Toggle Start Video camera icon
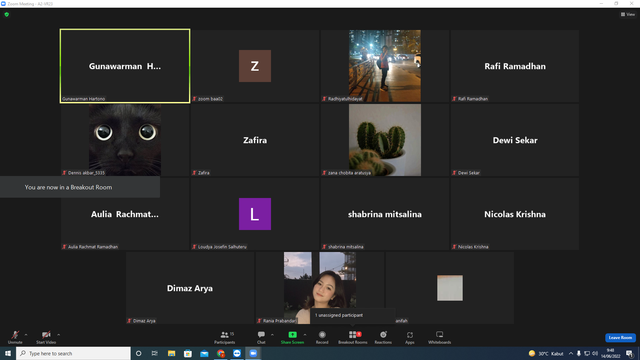 (x=46, y=335)
